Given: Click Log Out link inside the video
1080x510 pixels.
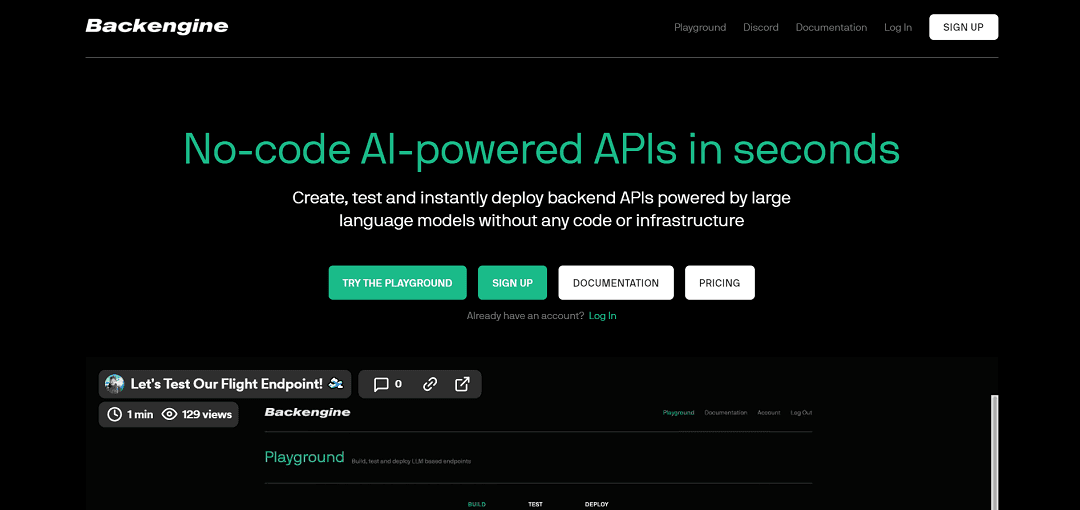Looking at the screenshot, I should coord(801,413).
